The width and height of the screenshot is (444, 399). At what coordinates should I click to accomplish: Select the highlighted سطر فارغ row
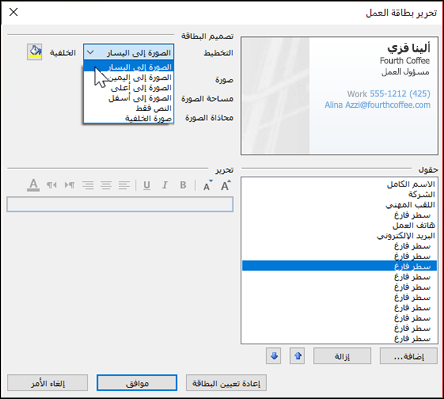(339, 266)
